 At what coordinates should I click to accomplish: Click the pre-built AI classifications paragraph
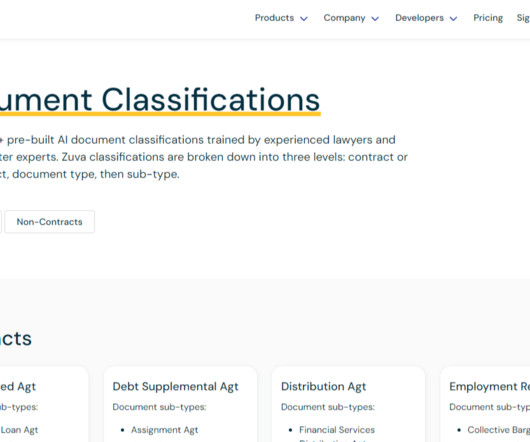pyautogui.click(x=204, y=157)
